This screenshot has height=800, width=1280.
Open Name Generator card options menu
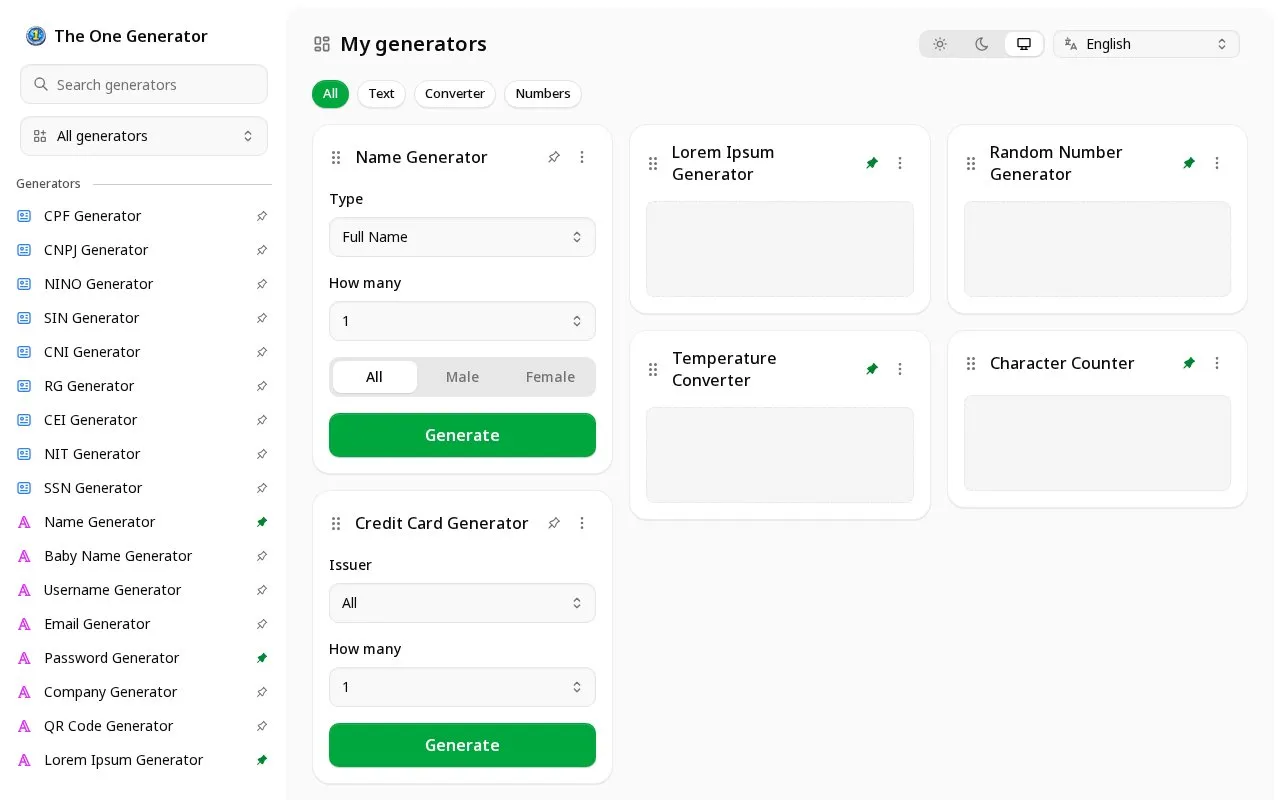pos(582,157)
